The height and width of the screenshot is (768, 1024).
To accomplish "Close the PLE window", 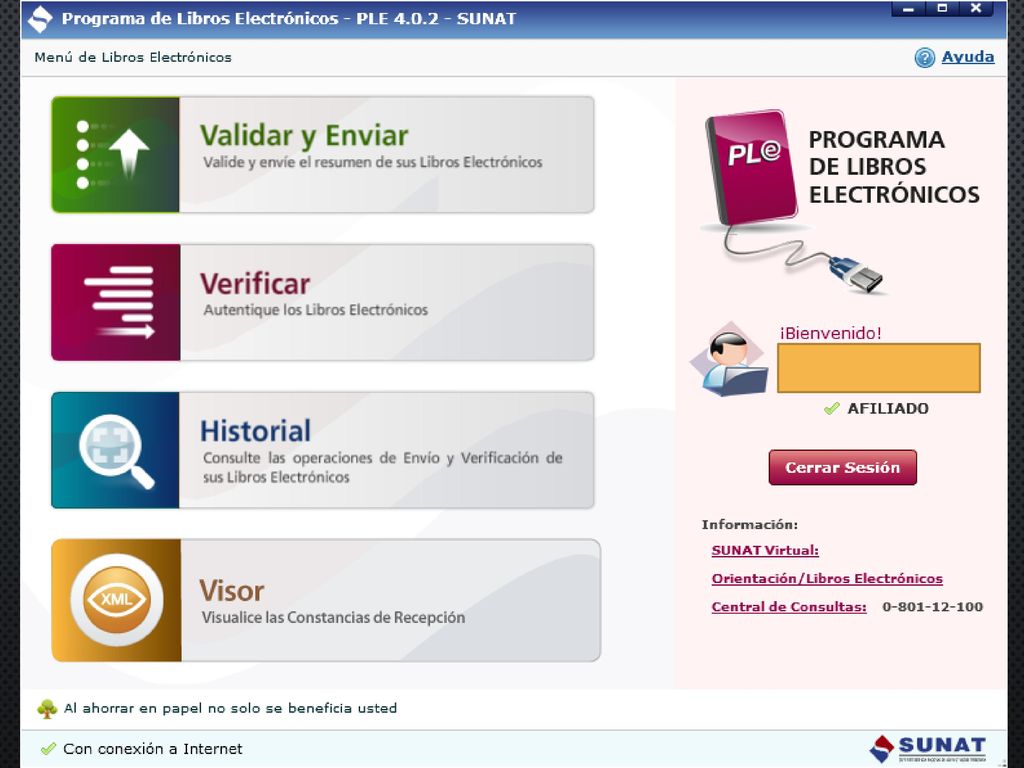I will coord(976,8).
